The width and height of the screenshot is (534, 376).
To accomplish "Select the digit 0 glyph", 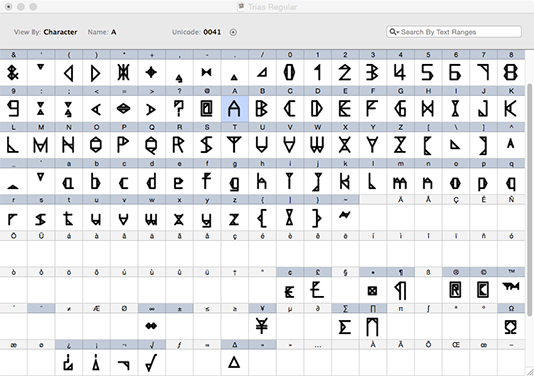I will [x=290, y=73].
